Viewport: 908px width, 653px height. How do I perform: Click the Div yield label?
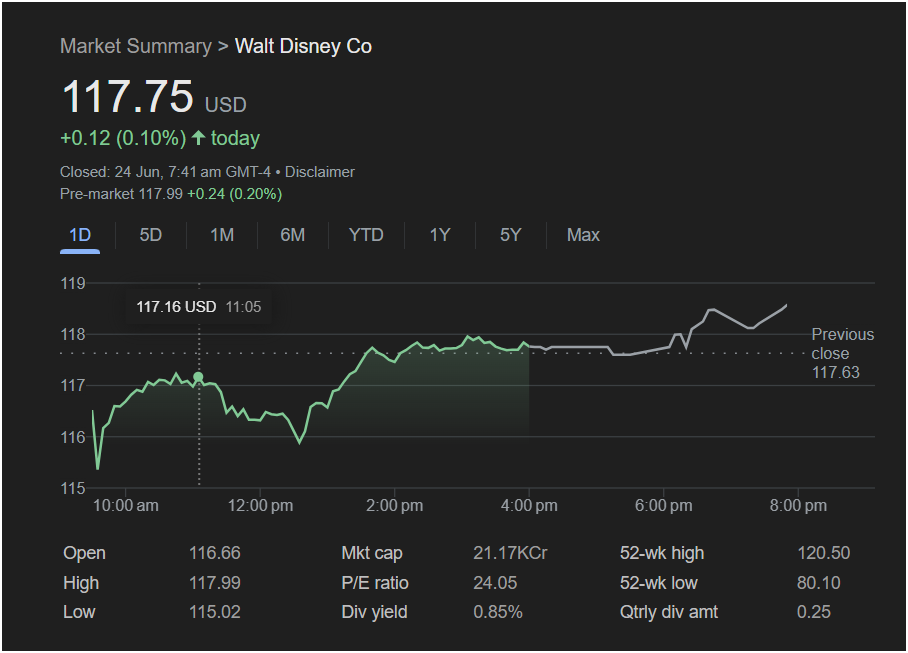pos(375,612)
